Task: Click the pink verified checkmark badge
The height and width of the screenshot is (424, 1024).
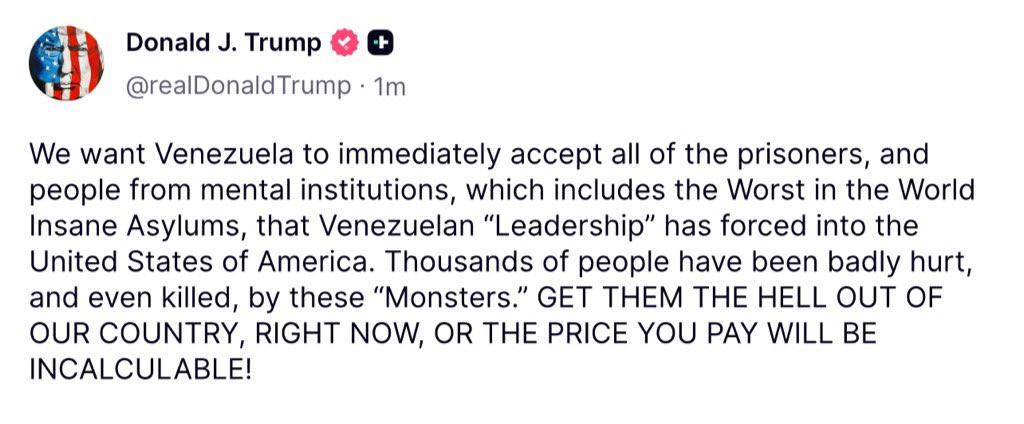Action: click(x=345, y=43)
